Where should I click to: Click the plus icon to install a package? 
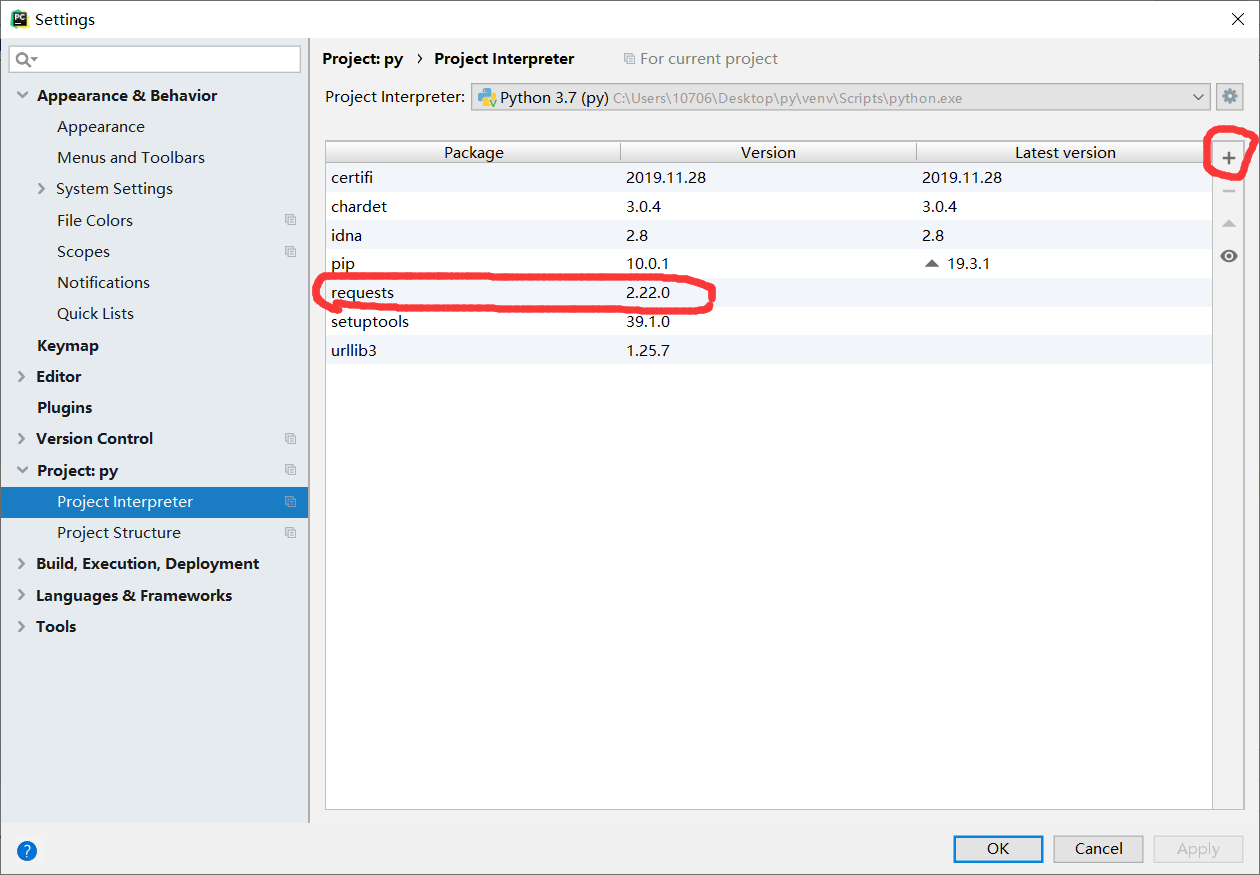click(1229, 158)
